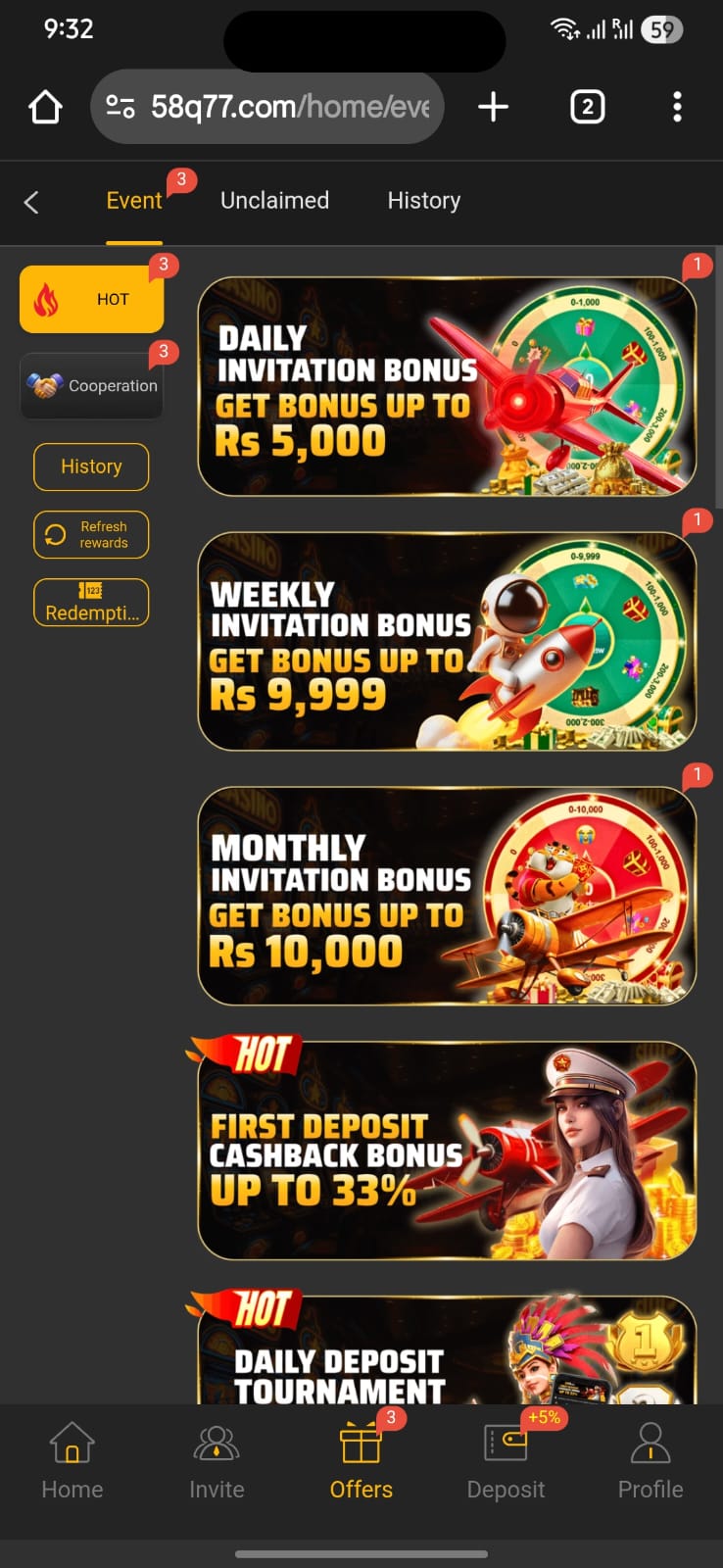Open Deposit with +5% badge

tap(506, 1461)
